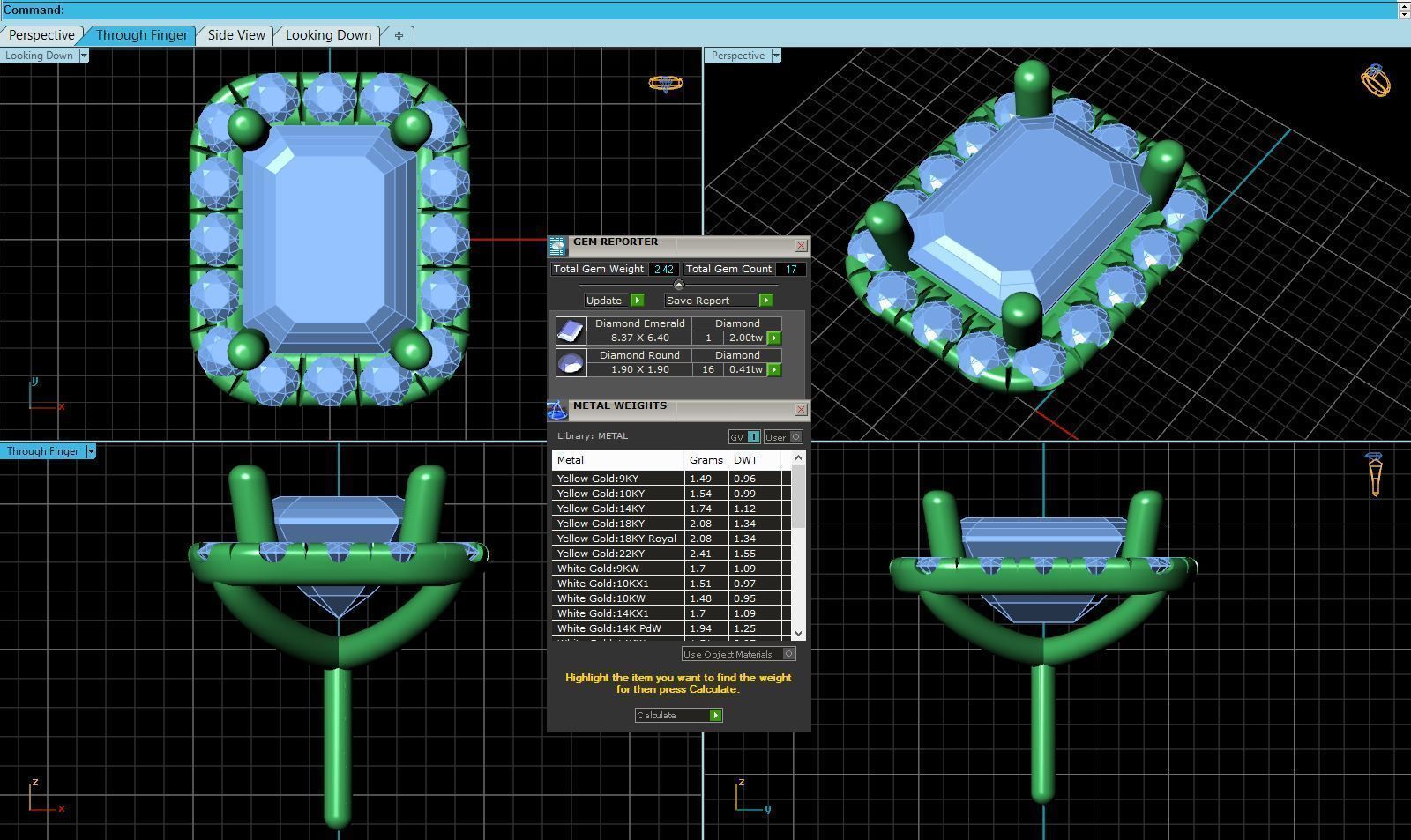
Task: Close the Gem Reporter panel
Action: coord(801,246)
